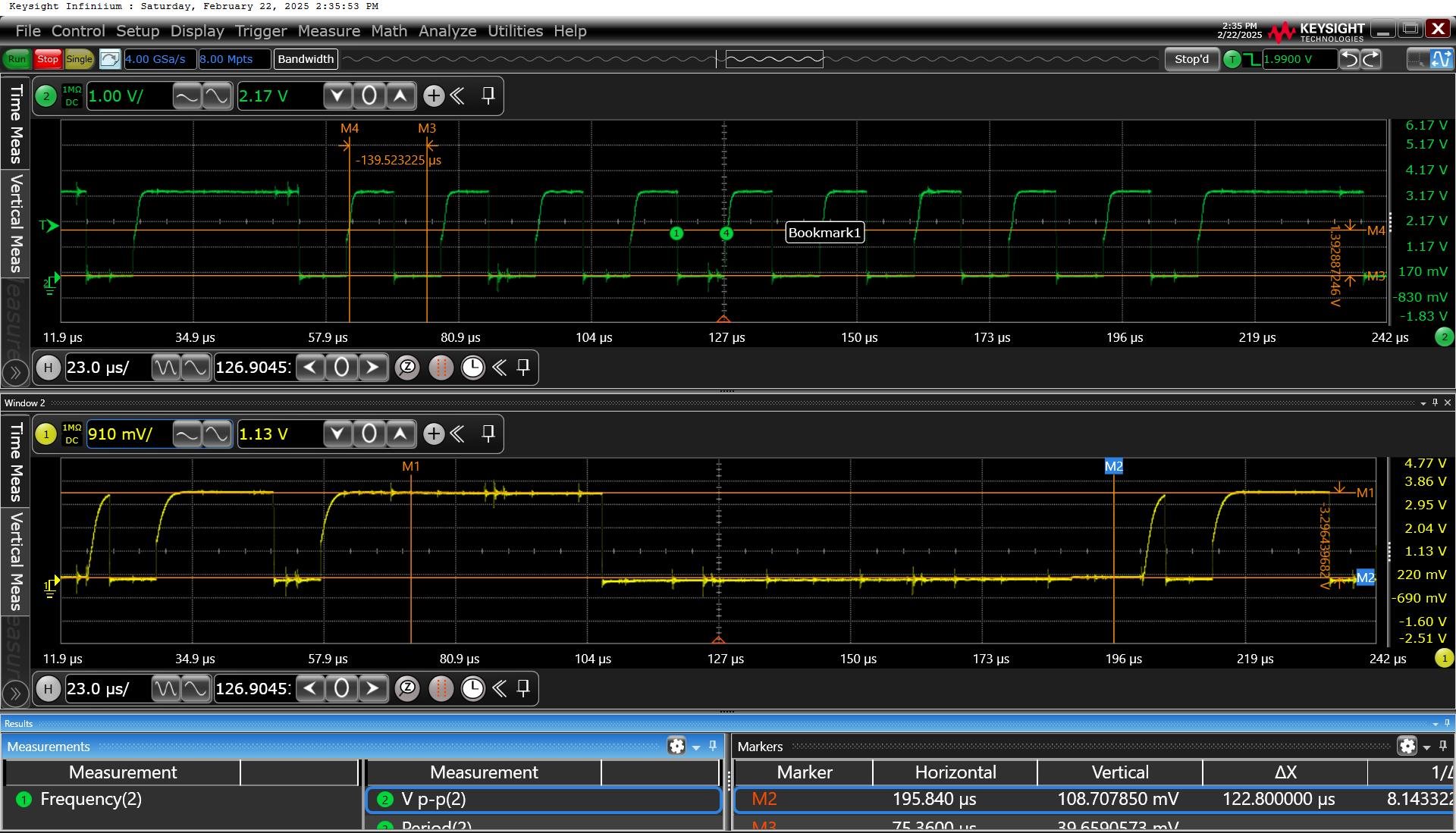Screen dimensions: 1456x833
Task: Click the auto scale icon beside Single
Action: pos(109,59)
